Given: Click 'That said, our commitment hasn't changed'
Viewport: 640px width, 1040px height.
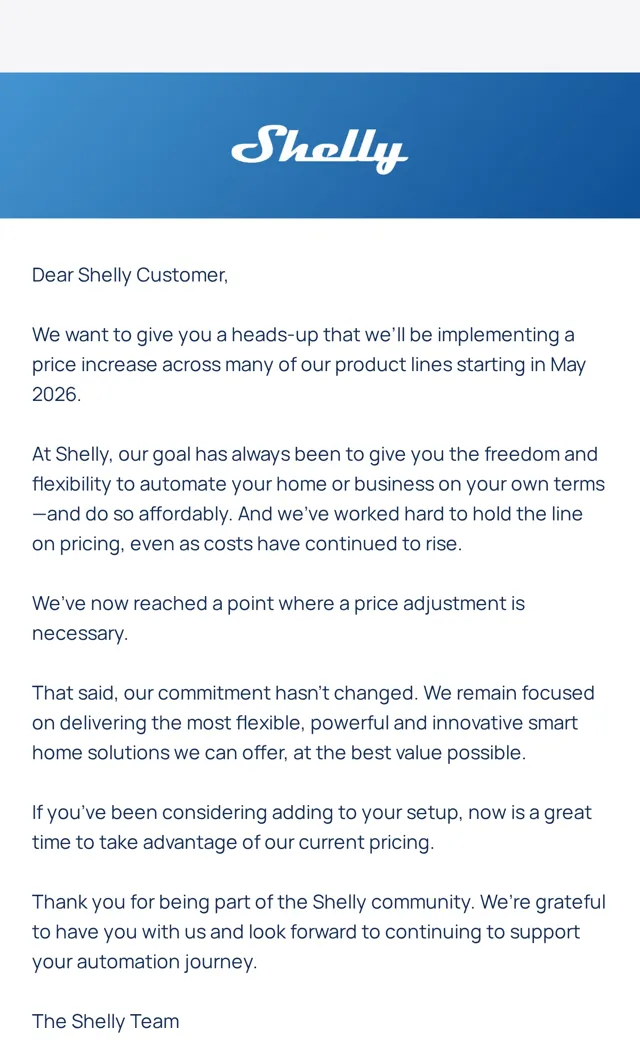Looking at the screenshot, I should coord(225,693).
